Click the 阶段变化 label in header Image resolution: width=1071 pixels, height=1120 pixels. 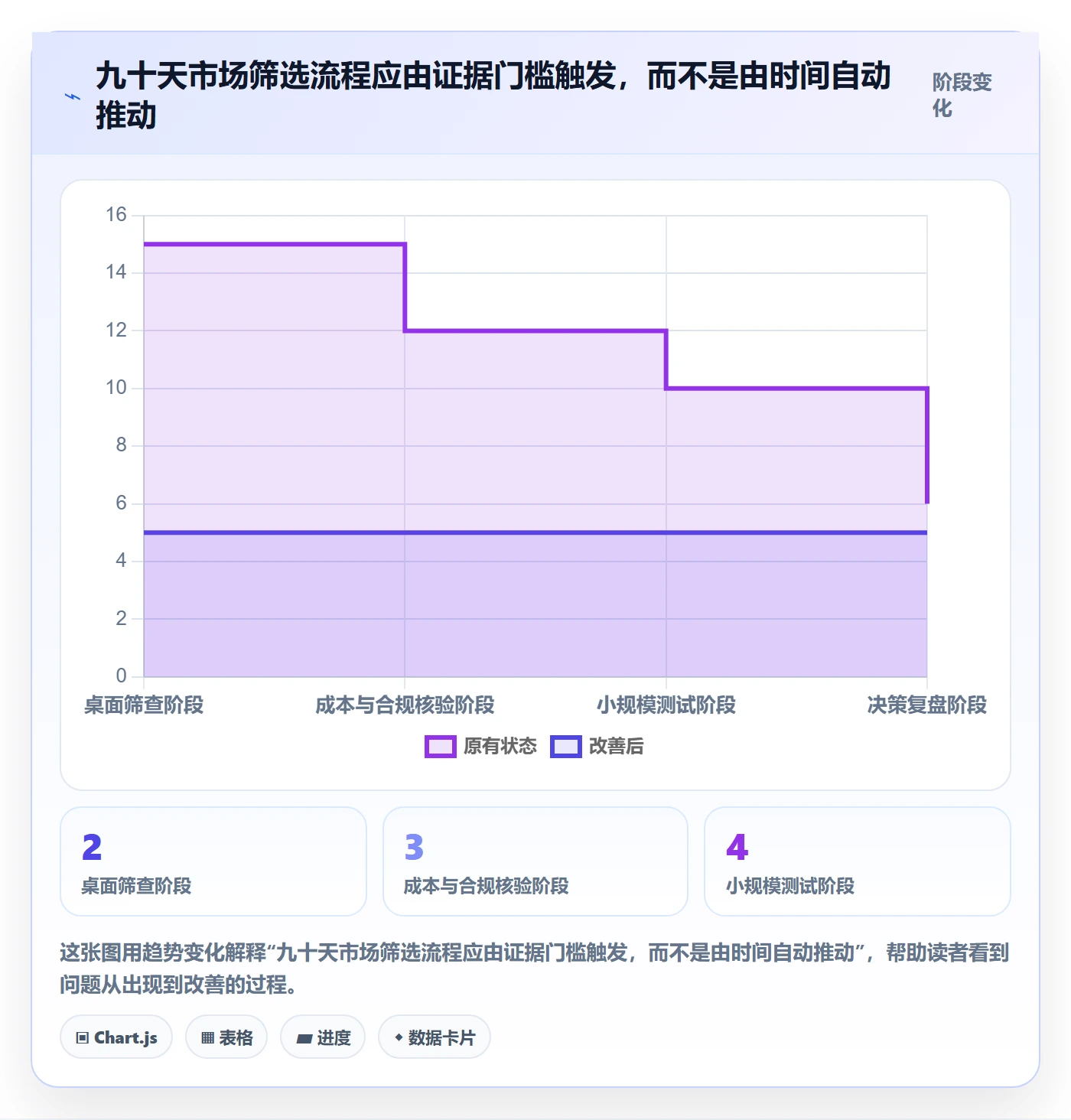962,95
